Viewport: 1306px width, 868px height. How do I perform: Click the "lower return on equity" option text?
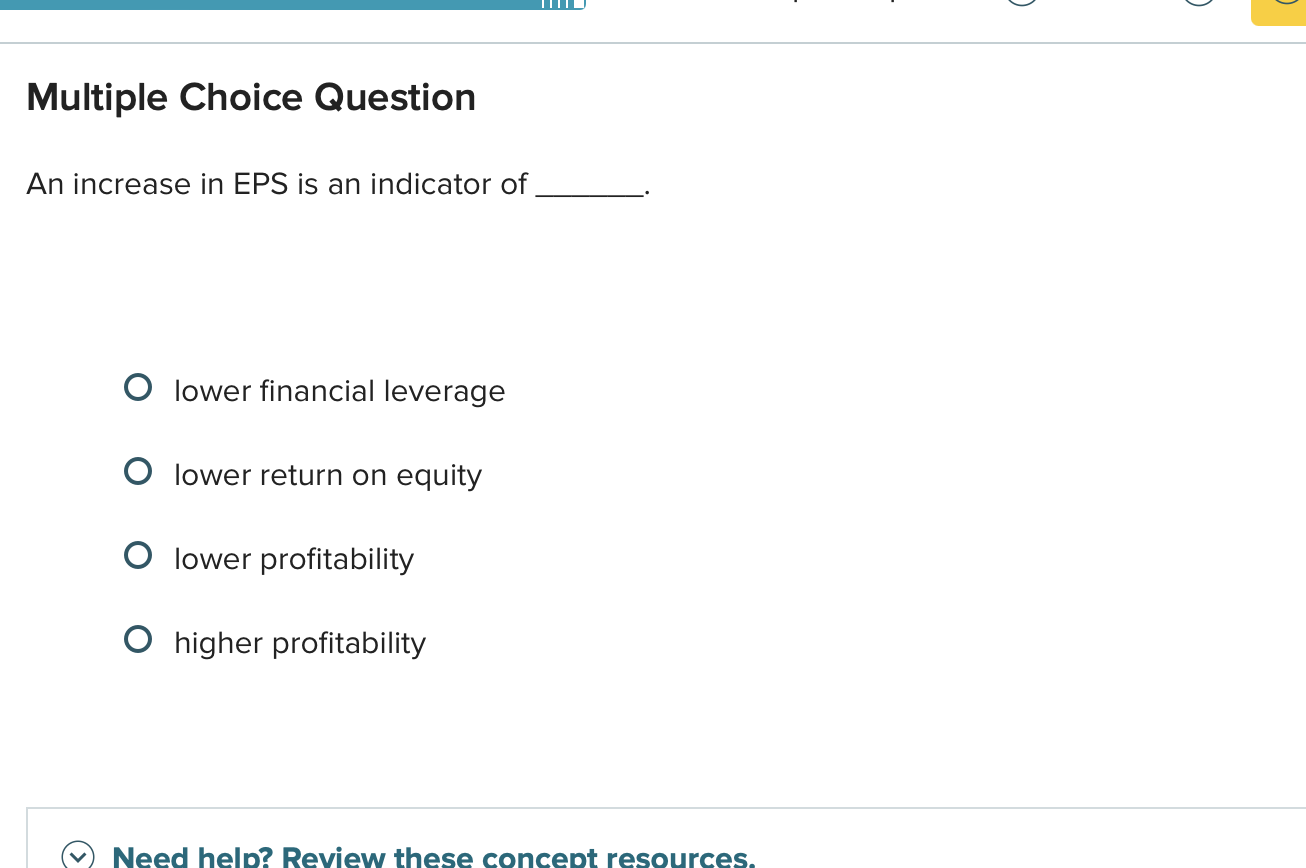point(328,475)
